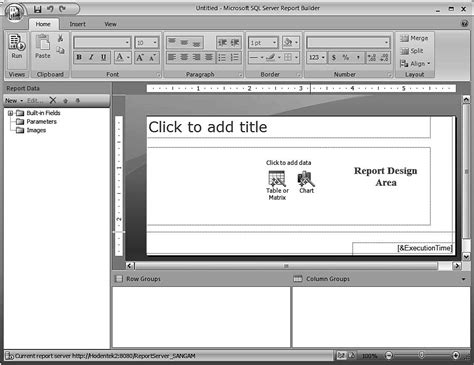Click the zoom slider handle
Viewport: 474px width, 365px height.
(421, 356)
